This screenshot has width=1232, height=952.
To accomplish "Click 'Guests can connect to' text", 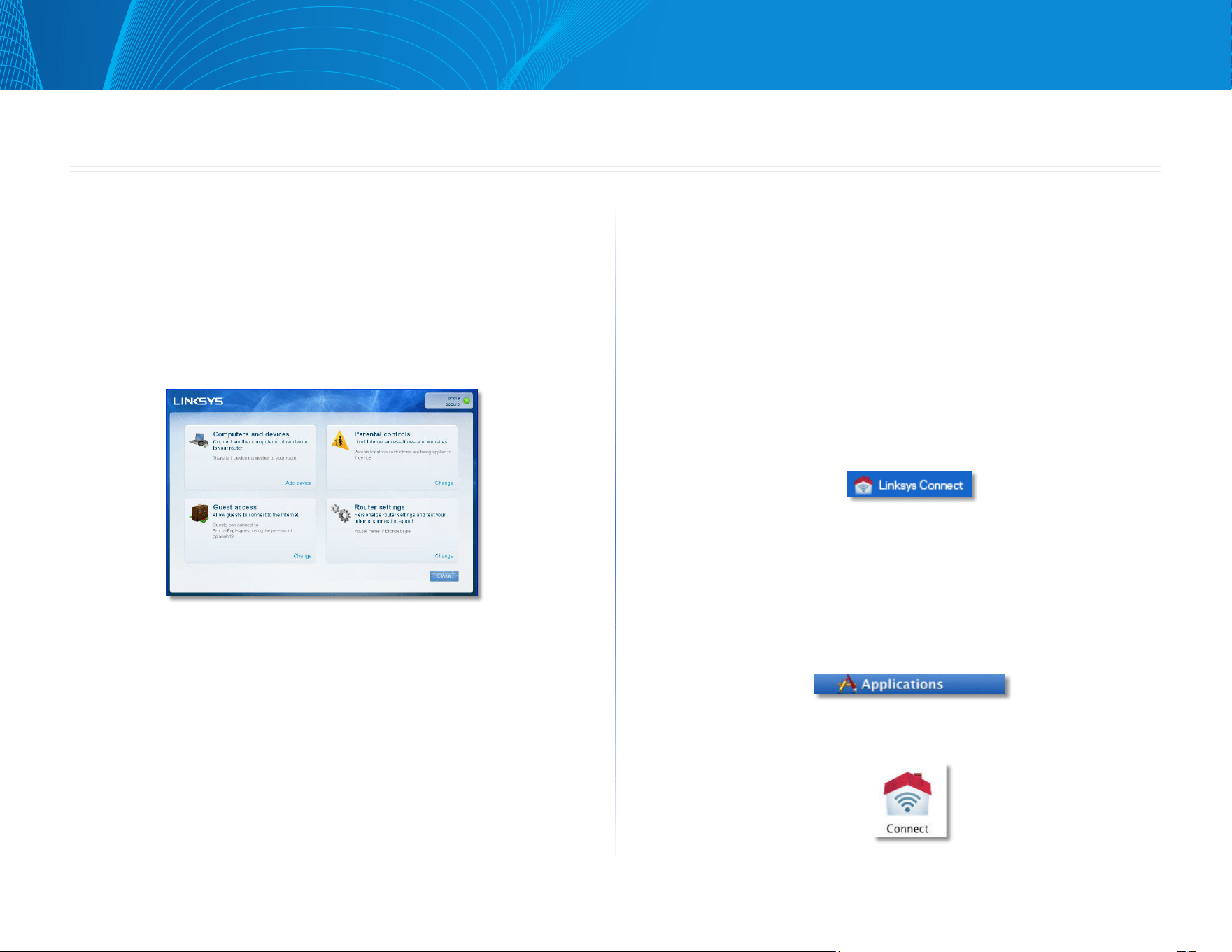I will coord(236,525).
